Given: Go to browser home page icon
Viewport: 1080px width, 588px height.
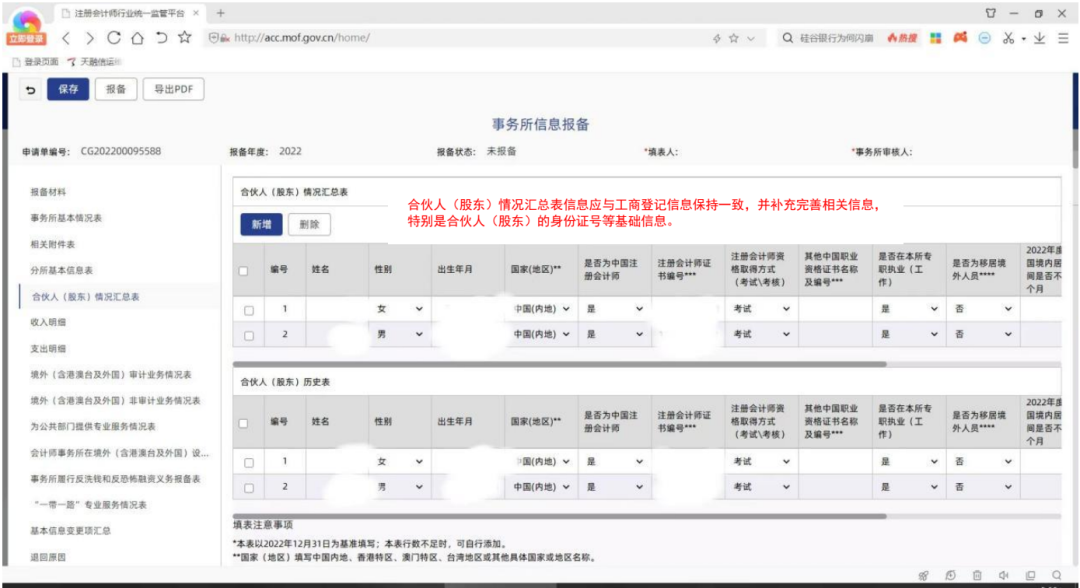Looking at the screenshot, I should 137,38.
